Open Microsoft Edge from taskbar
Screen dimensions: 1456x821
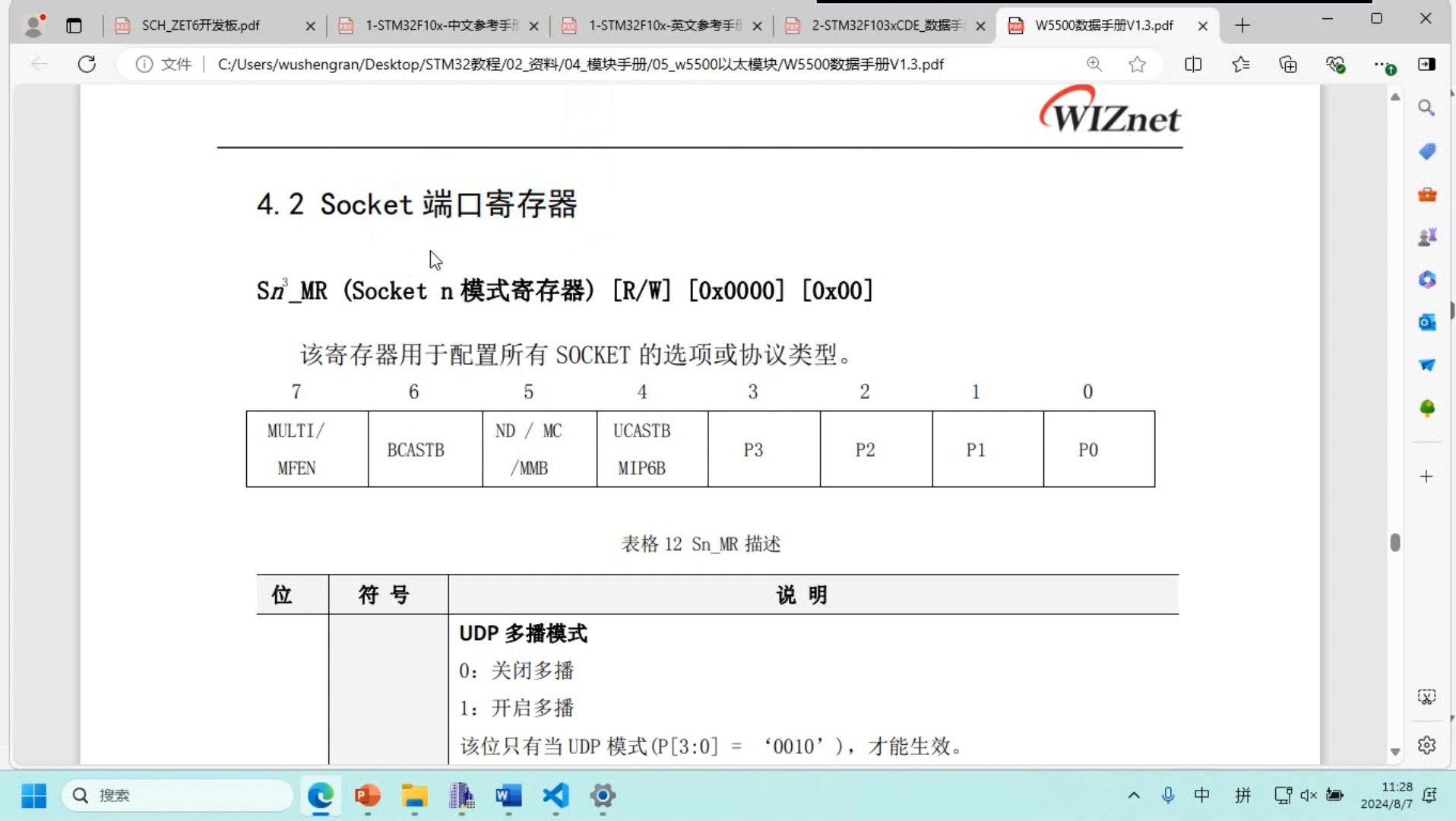321,795
